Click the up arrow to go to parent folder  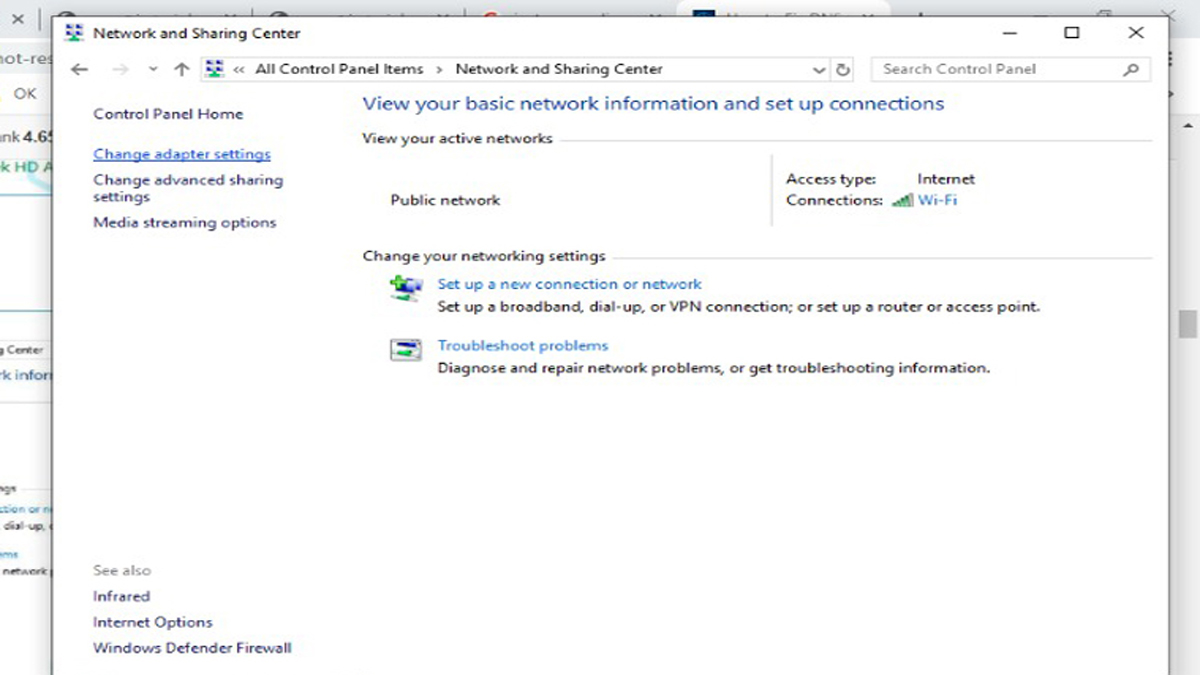point(181,69)
